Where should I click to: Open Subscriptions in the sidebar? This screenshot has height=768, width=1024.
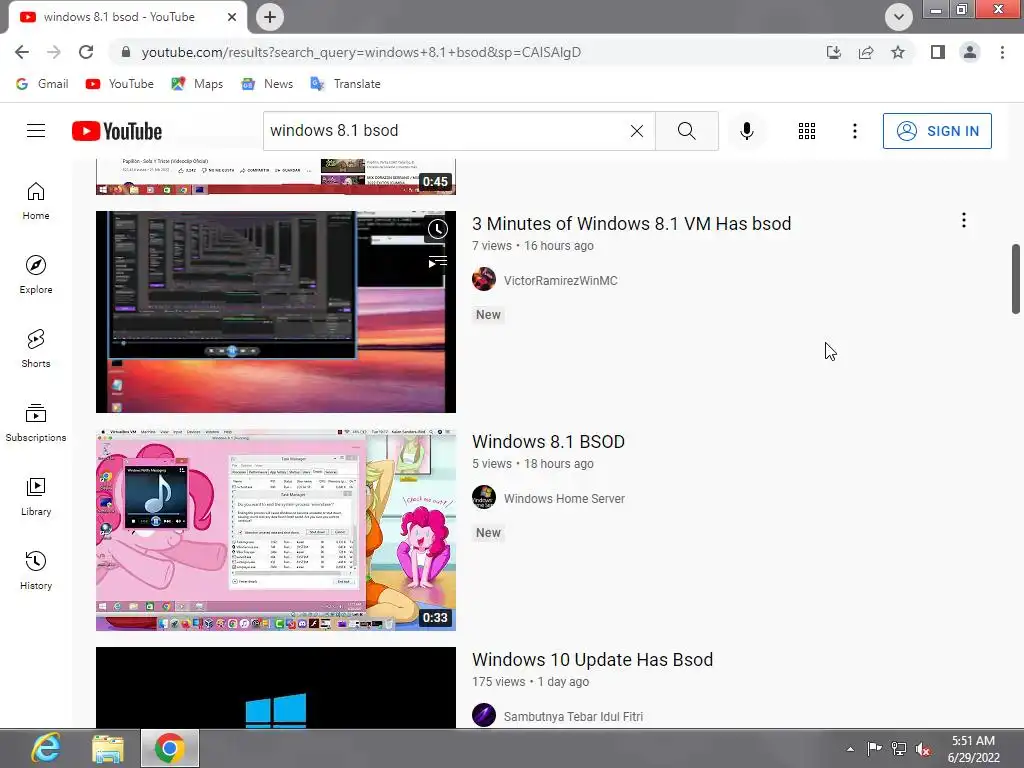(x=36, y=423)
